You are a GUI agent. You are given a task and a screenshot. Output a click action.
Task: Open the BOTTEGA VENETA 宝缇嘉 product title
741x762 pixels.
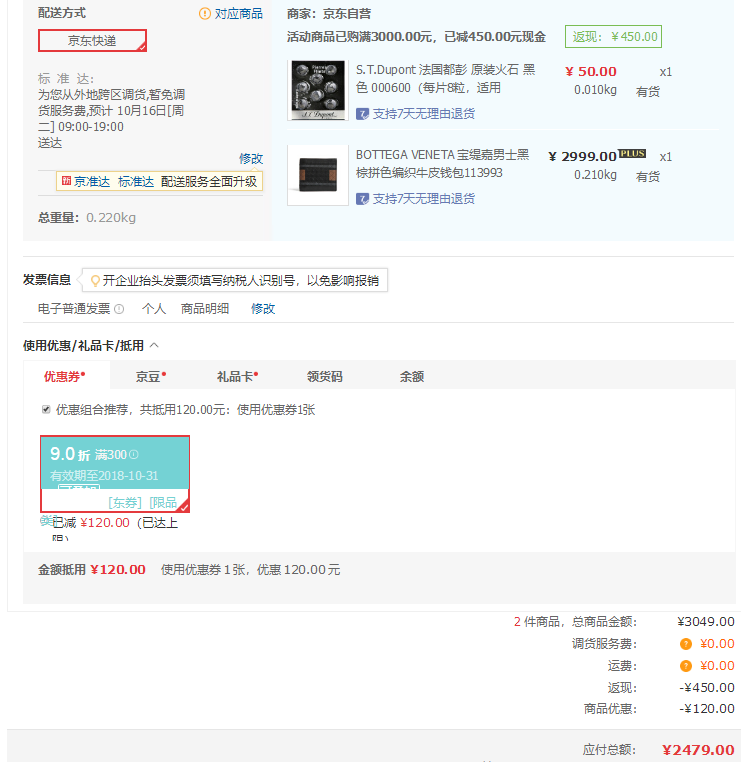pos(442,164)
